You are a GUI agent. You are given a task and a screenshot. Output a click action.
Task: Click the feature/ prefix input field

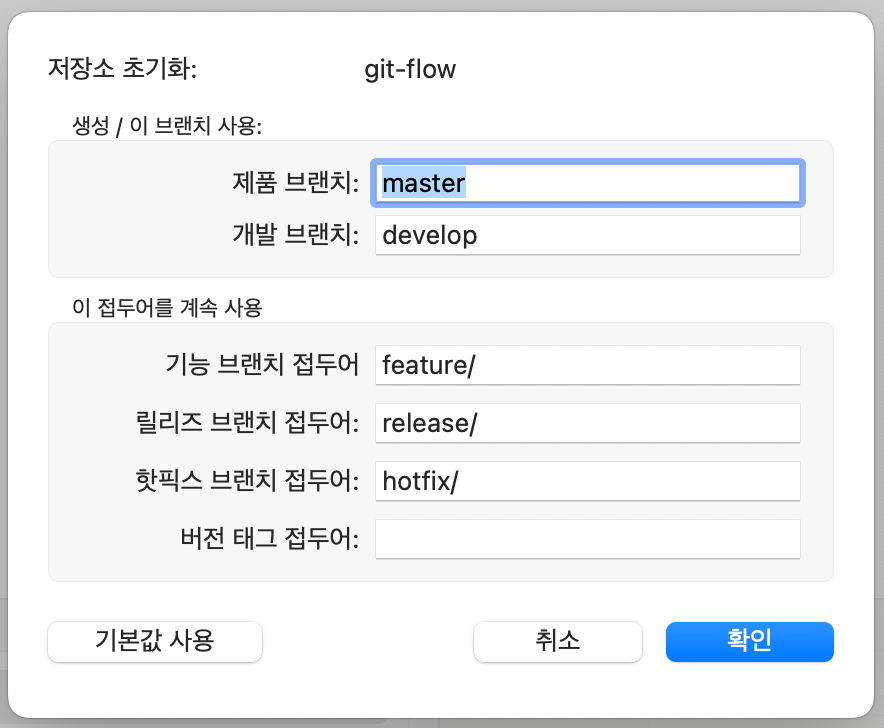click(x=587, y=365)
